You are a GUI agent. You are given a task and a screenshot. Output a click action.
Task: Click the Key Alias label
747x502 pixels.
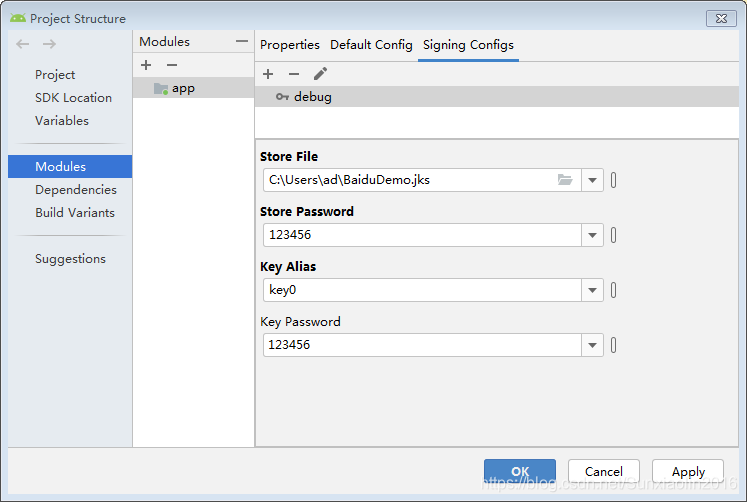click(288, 267)
